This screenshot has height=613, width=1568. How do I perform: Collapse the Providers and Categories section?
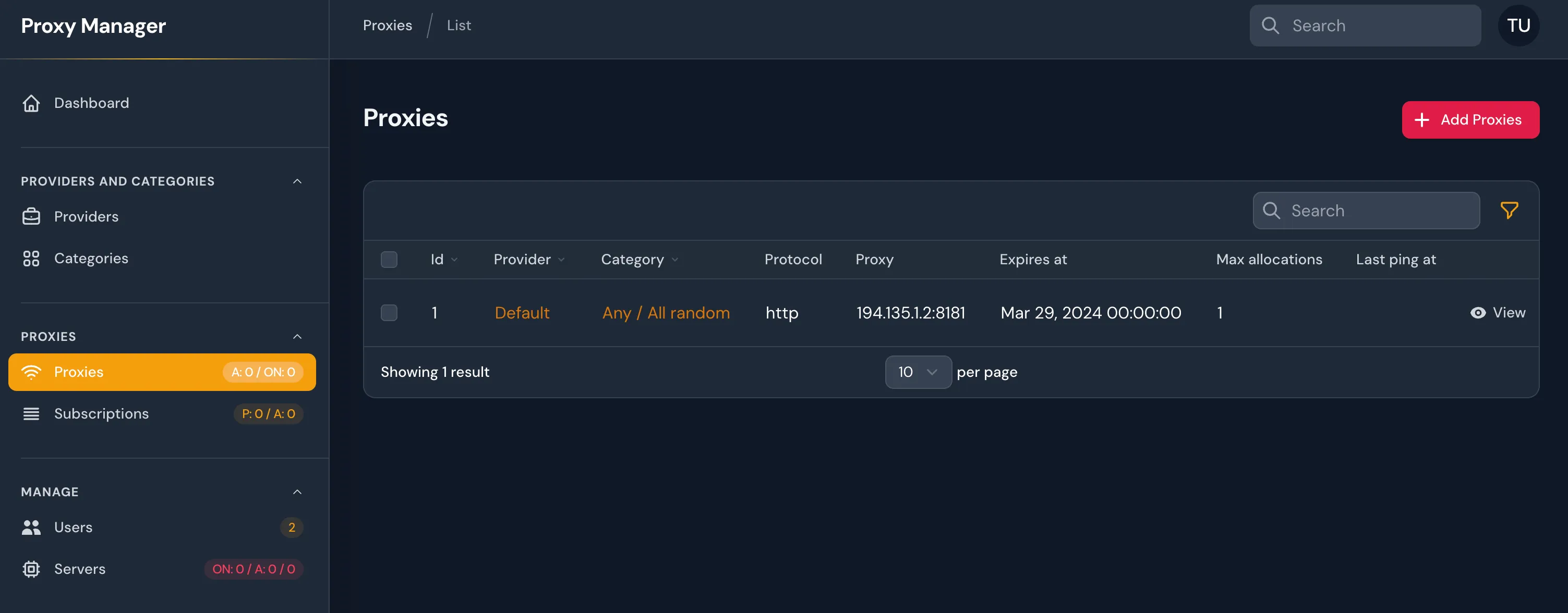[x=298, y=180]
